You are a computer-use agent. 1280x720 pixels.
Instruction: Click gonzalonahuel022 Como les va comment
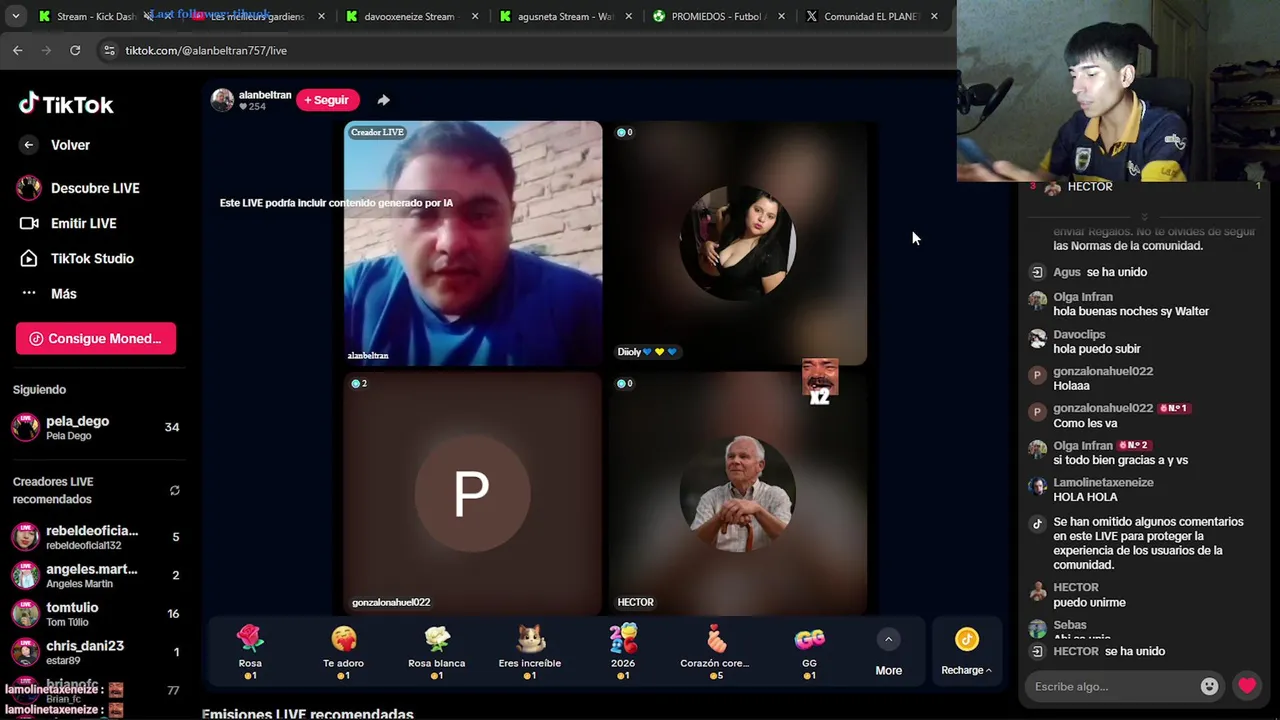click(1085, 423)
